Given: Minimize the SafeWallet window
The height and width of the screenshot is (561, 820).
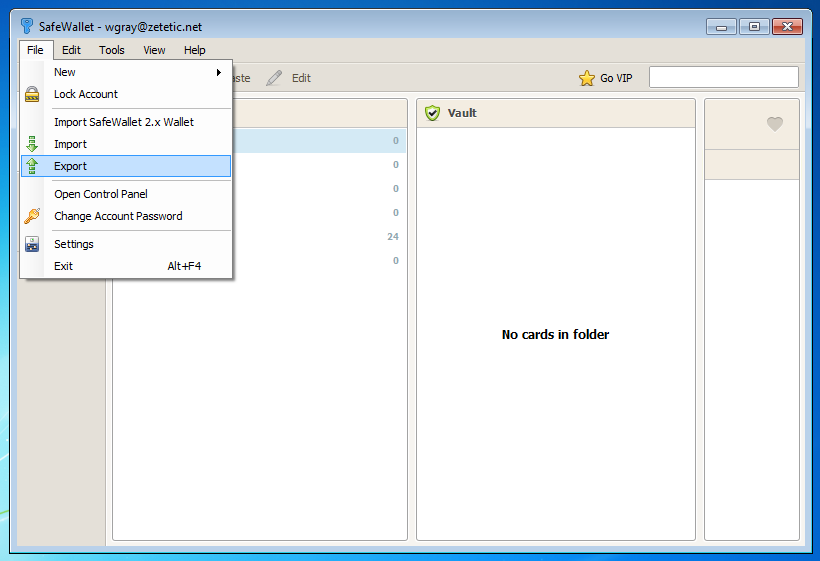Looking at the screenshot, I should click(721, 27).
